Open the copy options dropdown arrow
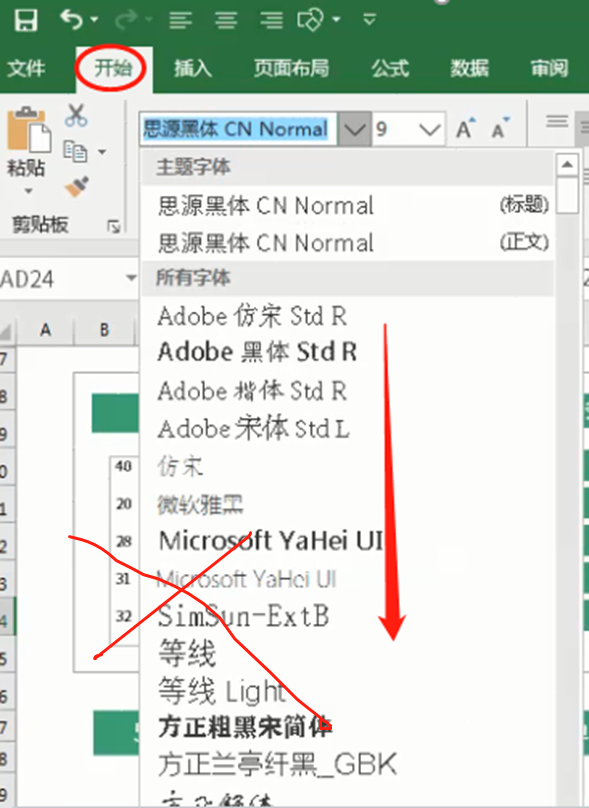Screen dimensions: 589x808 (102, 152)
